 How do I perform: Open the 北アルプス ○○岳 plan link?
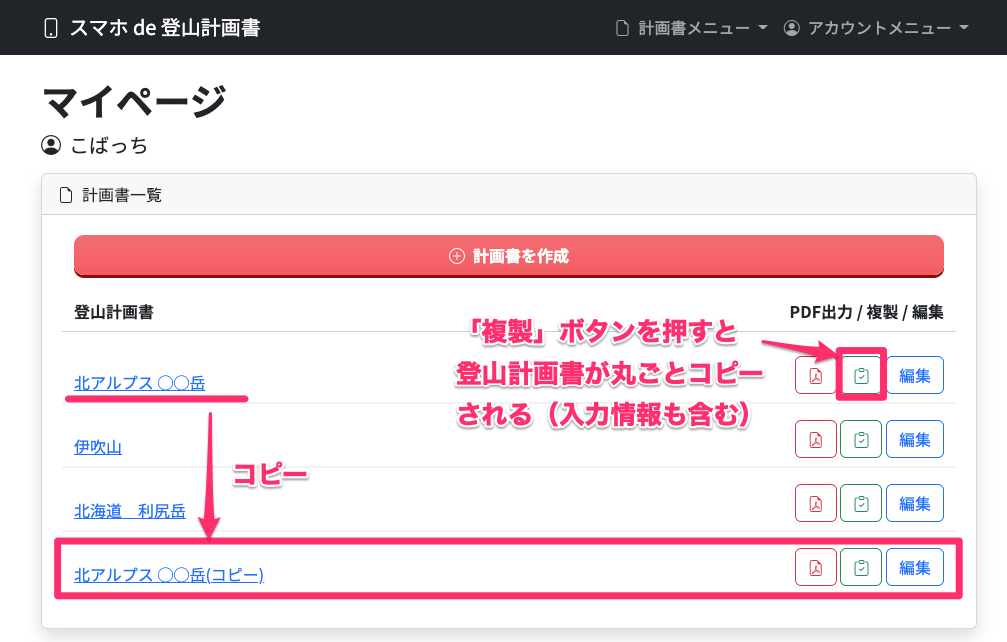(139, 383)
